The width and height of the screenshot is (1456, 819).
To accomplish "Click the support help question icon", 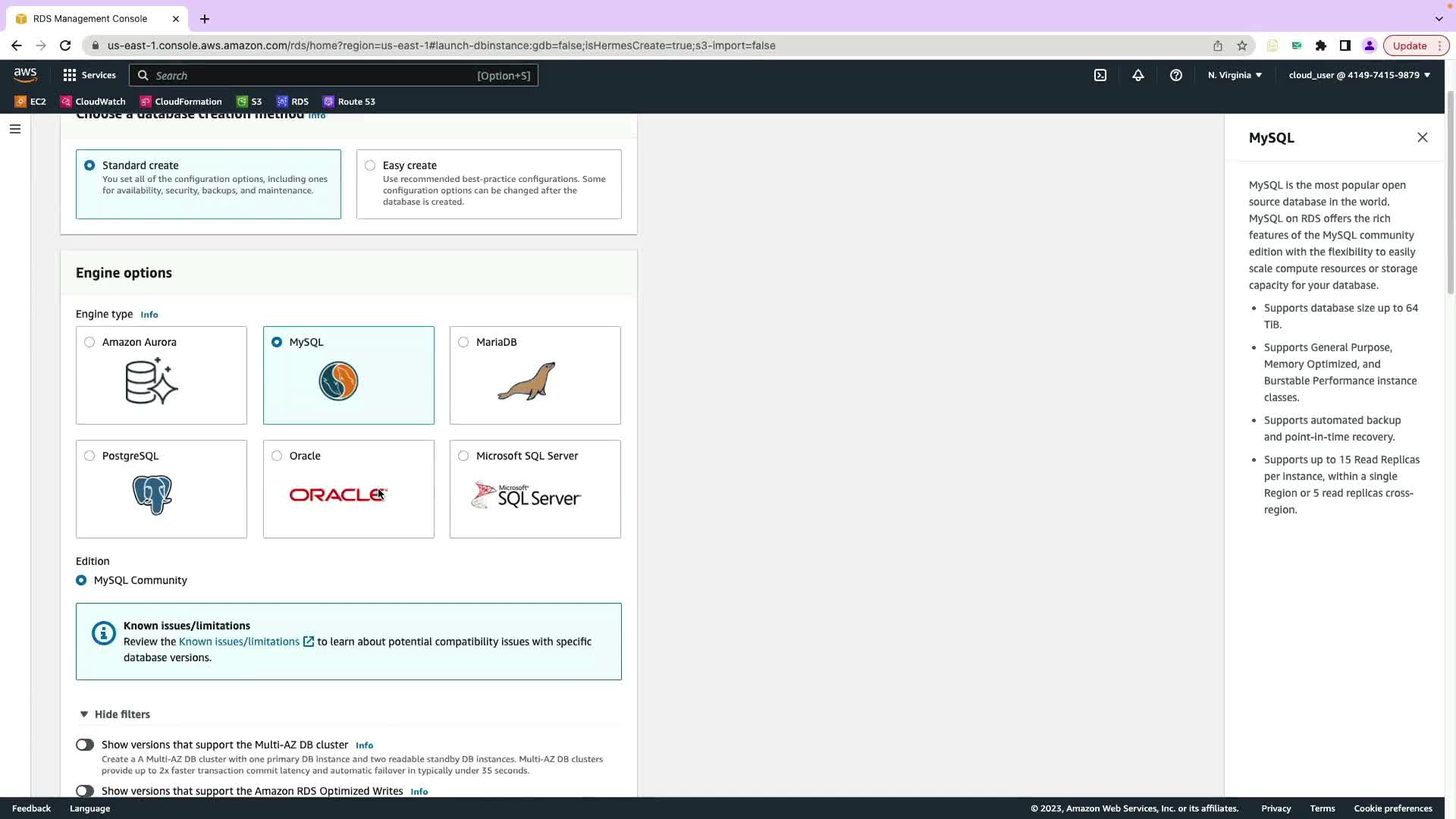I will [x=1175, y=75].
